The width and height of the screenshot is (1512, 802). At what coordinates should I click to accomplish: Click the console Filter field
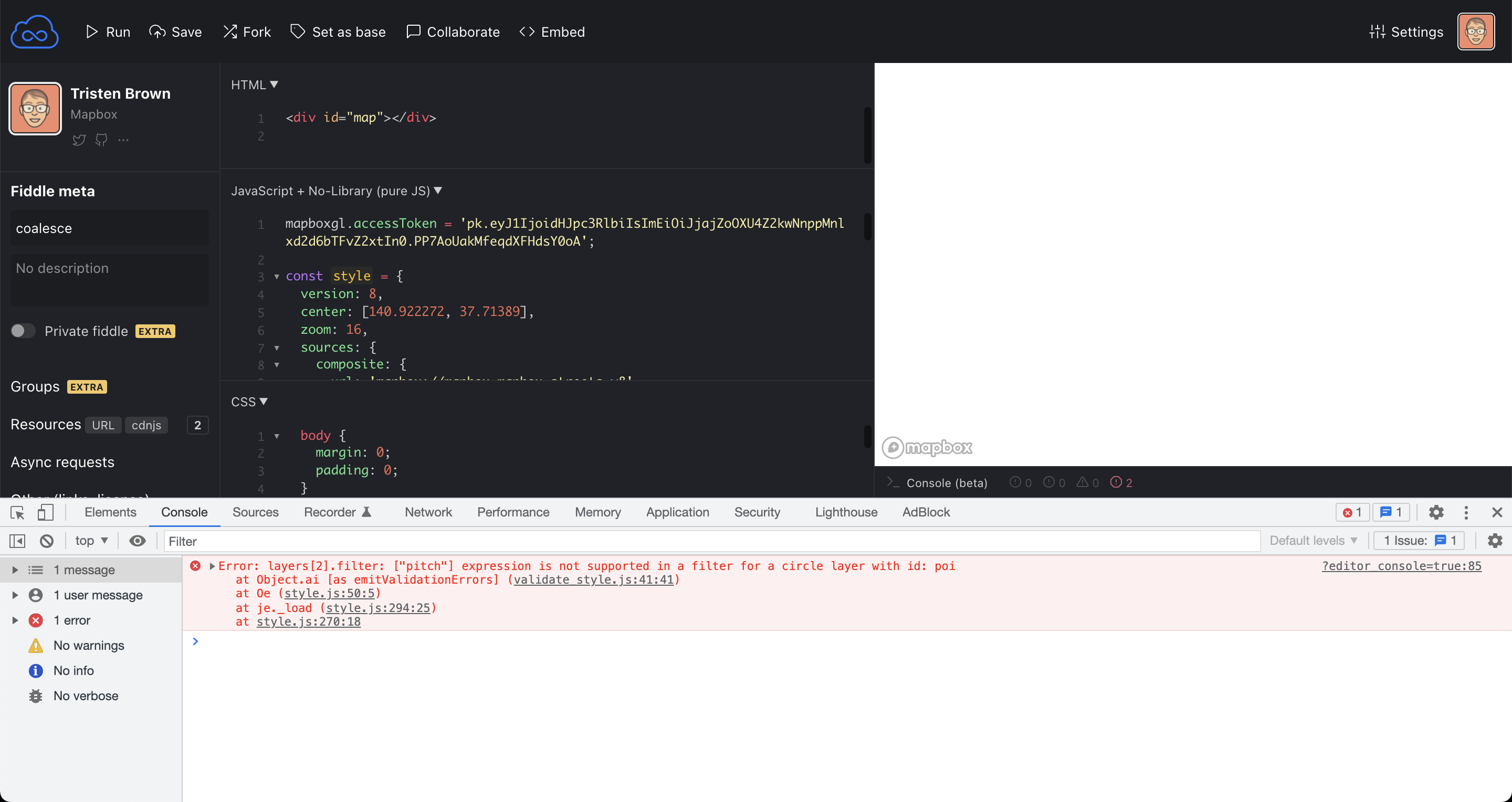click(x=712, y=541)
